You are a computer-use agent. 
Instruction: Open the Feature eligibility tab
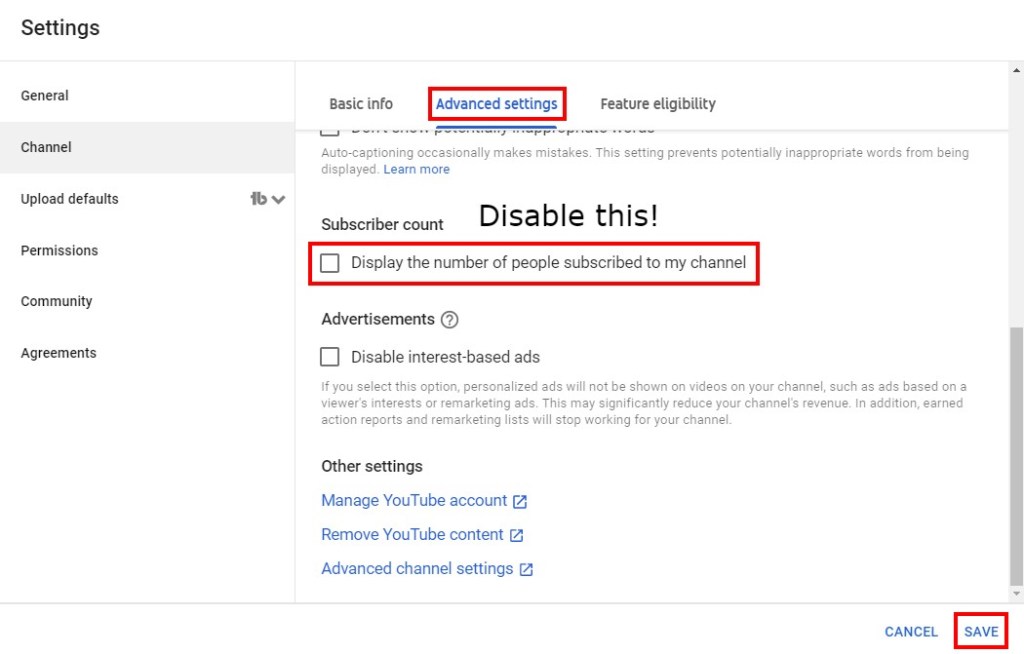point(658,104)
